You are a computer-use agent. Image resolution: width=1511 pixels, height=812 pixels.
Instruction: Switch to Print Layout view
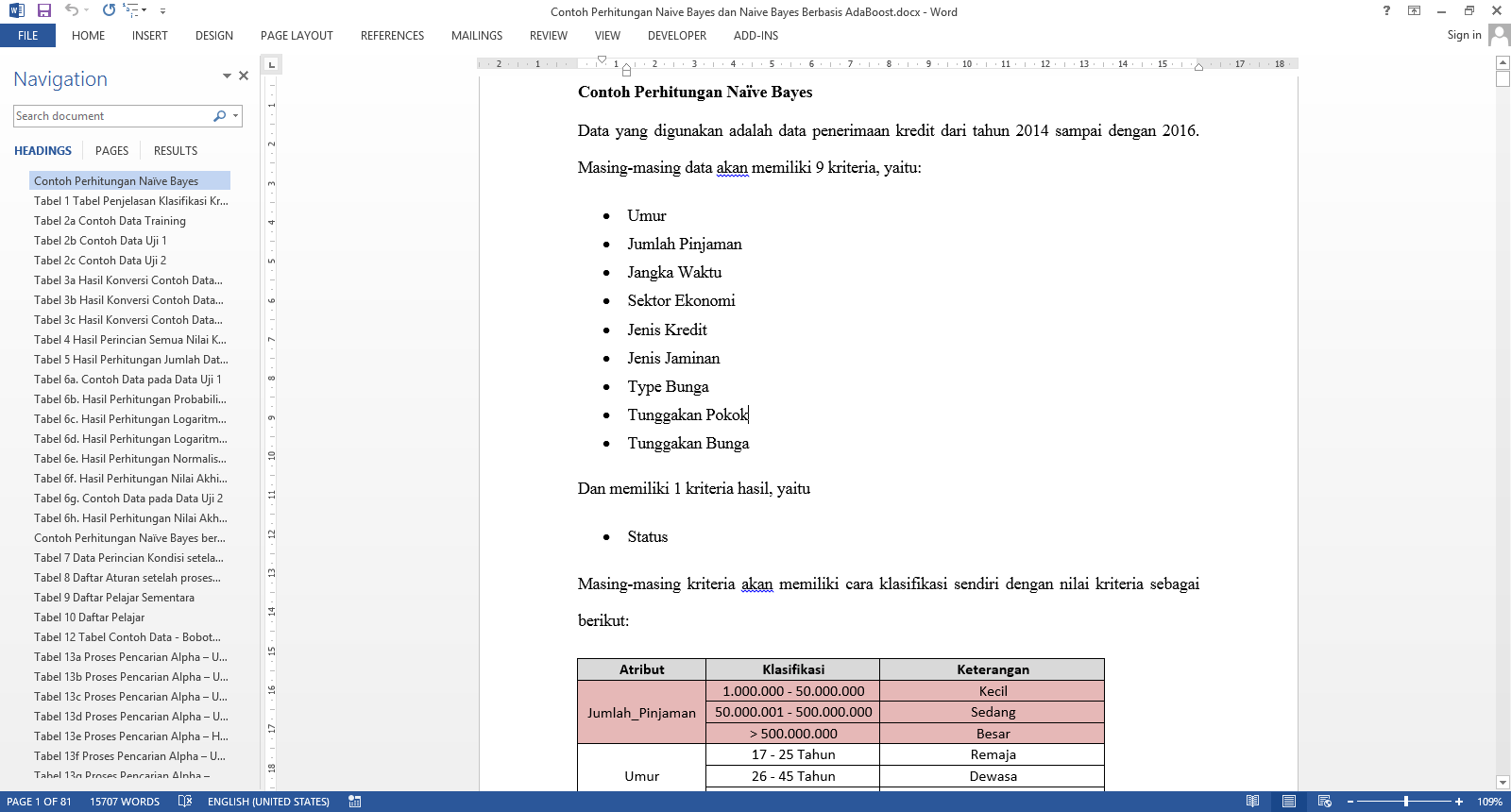pyautogui.click(x=1288, y=802)
